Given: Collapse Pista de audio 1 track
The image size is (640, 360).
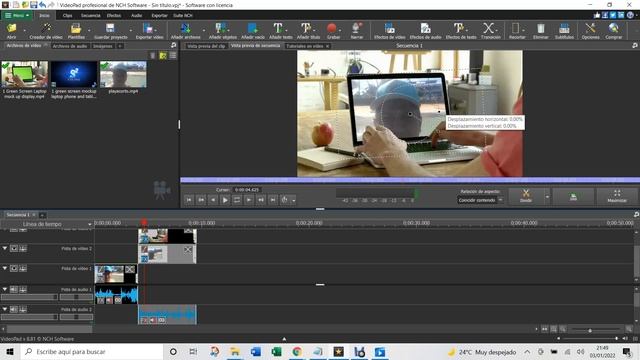Looking at the screenshot, I should pyautogui.click(x=5, y=289).
